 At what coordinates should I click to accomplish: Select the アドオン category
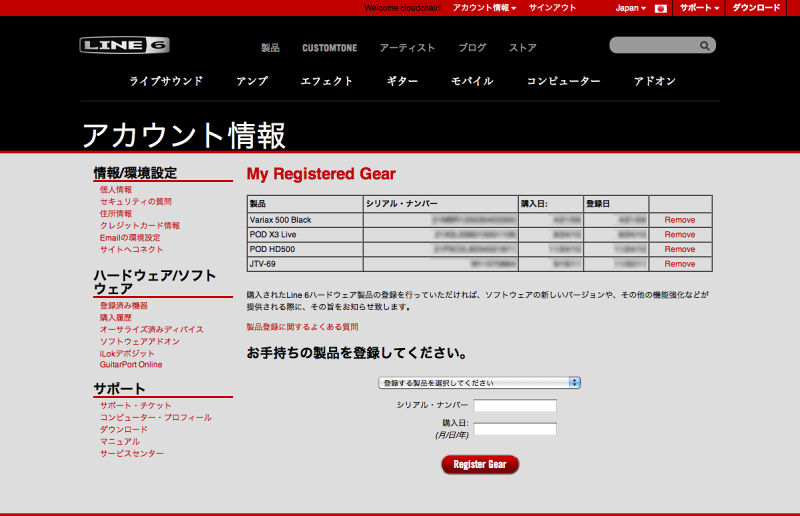click(655, 81)
